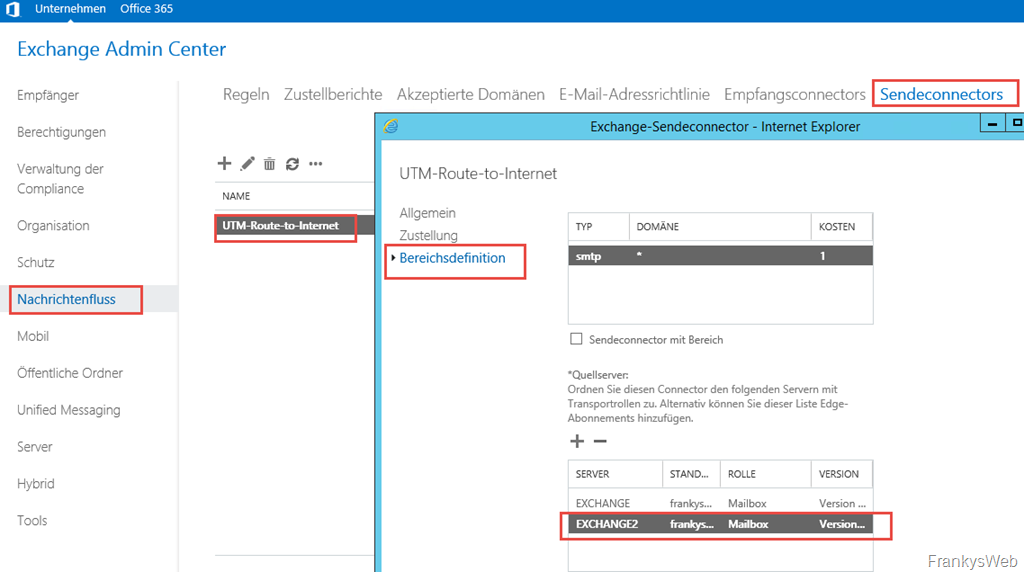Click the Internet Explorer icon in popup title
The width and height of the screenshot is (1024, 572).
(x=391, y=126)
